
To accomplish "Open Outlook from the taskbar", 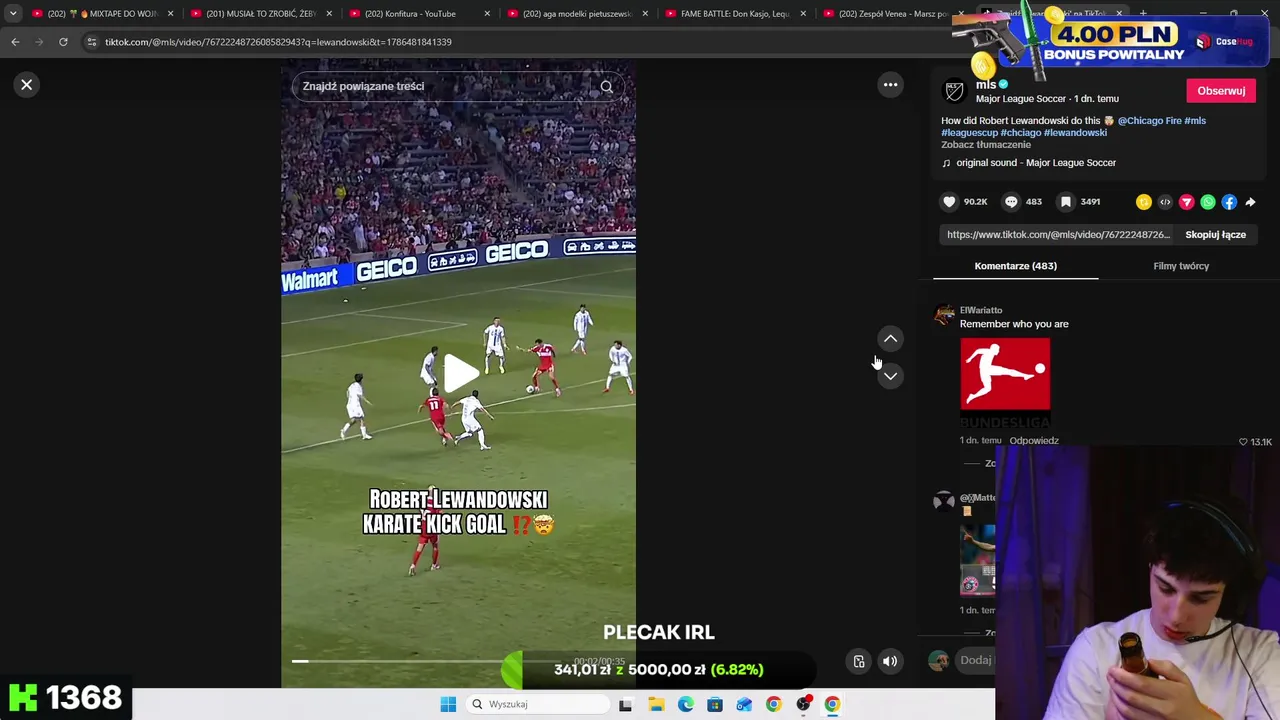I will tap(744, 704).
